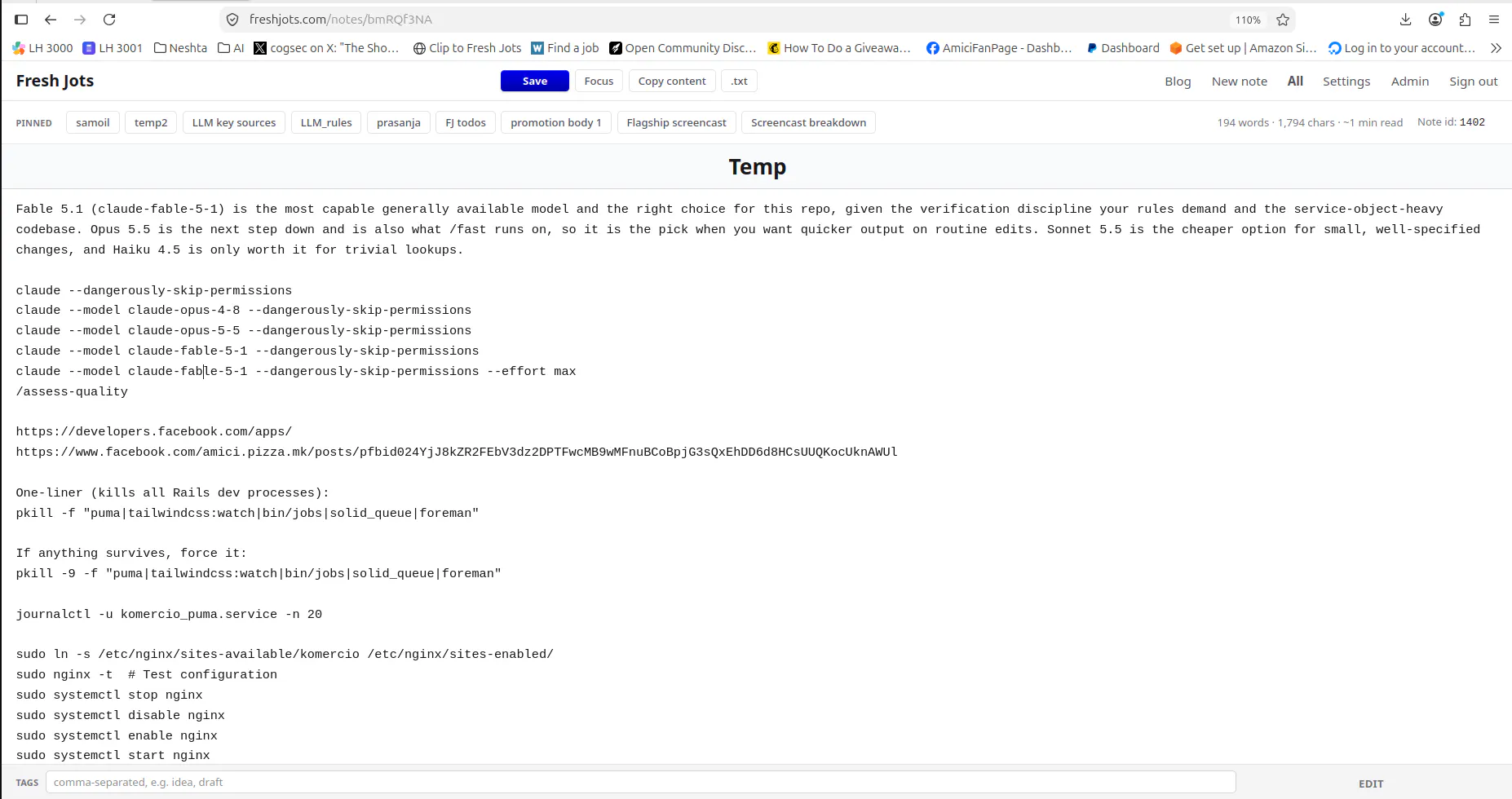Click the freshjots.com address bar URL
The width and height of the screenshot is (1512, 799).
pos(341,20)
